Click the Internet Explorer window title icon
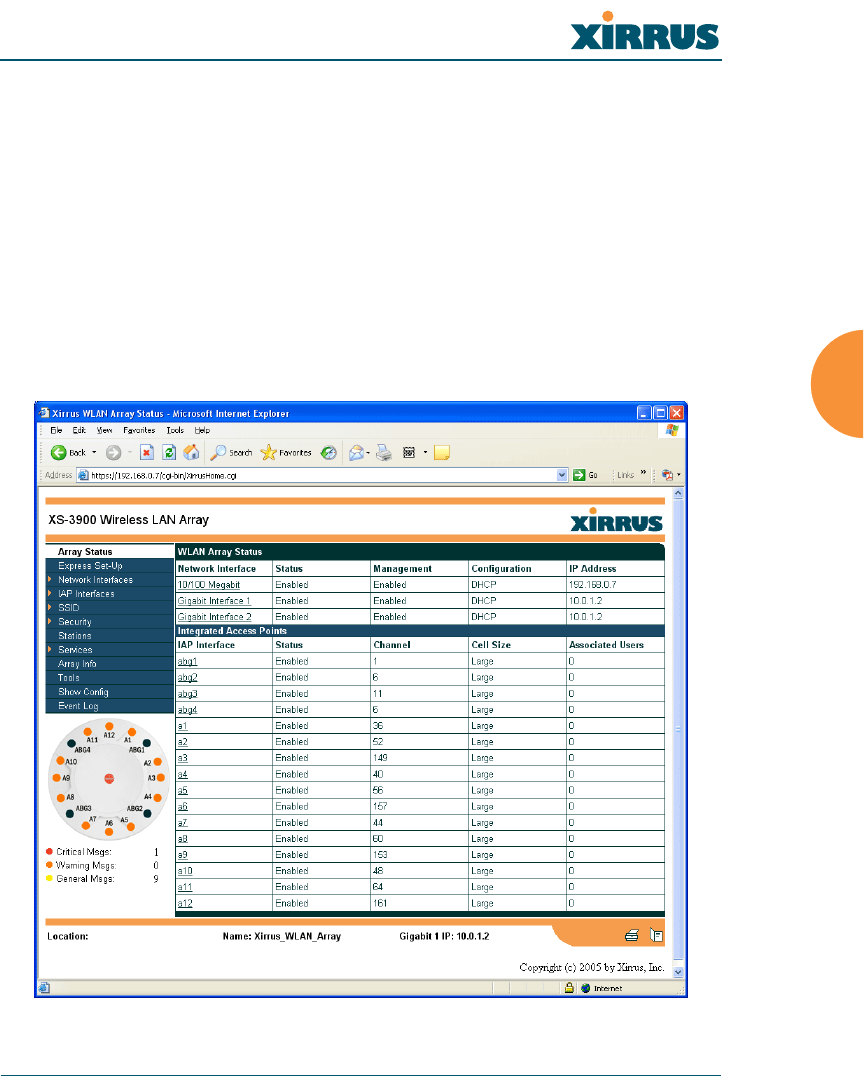This screenshot has height=1076, width=864. 44,413
